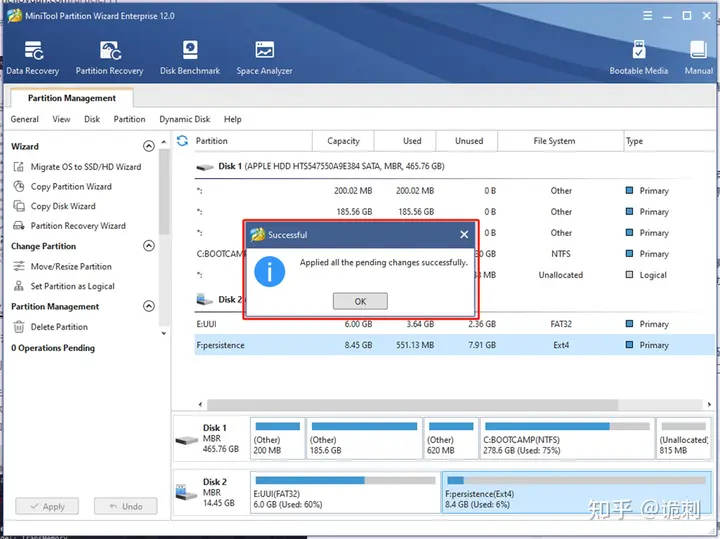
Task: Click the hamburger menu icon in the title bar
Action: click(647, 16)
